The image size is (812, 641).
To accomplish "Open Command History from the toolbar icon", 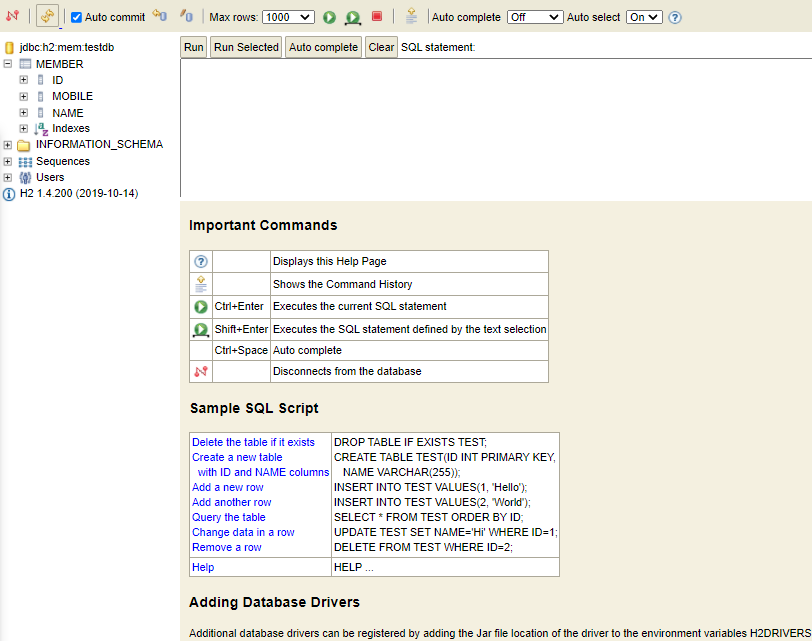I will 411,16.
